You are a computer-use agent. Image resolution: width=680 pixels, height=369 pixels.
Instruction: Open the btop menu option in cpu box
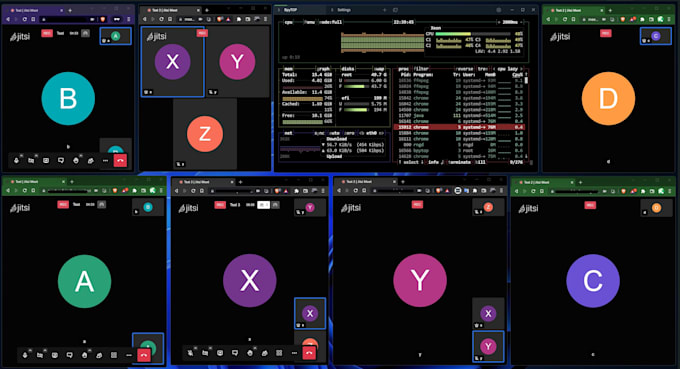[311, 22]
